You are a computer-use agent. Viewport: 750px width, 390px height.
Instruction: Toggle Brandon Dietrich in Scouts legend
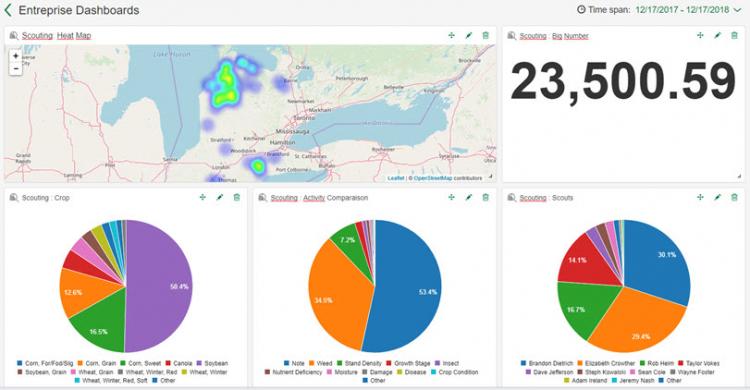(547, 364)
